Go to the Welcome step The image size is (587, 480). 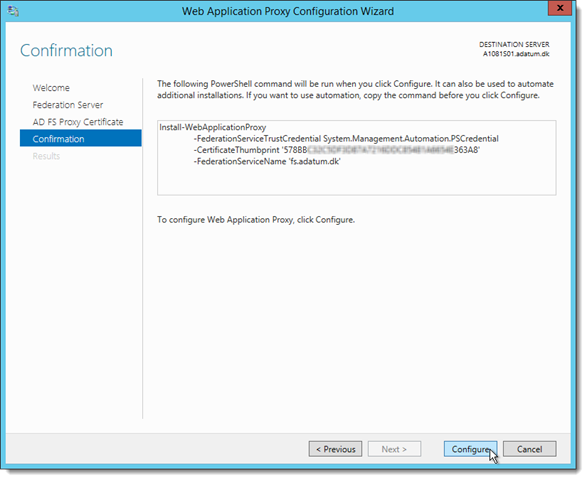point(51,88)
